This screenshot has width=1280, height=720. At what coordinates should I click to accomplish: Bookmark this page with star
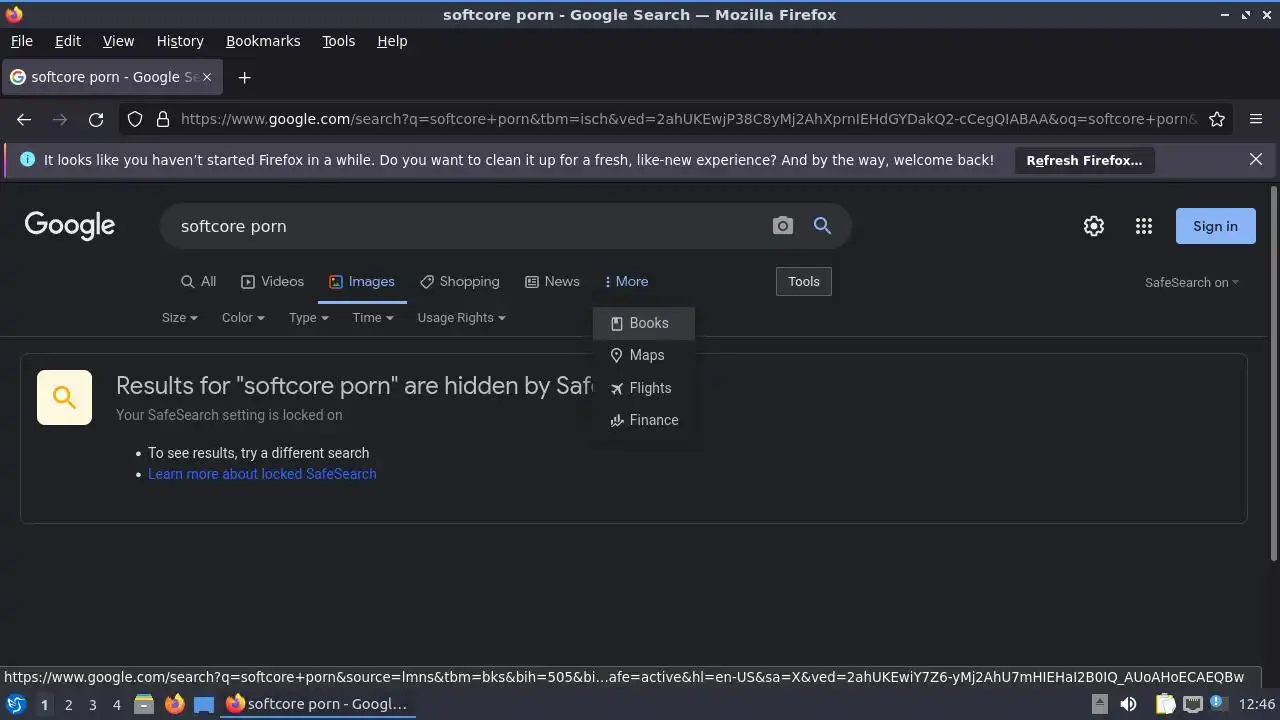[x=1217, y=119]
